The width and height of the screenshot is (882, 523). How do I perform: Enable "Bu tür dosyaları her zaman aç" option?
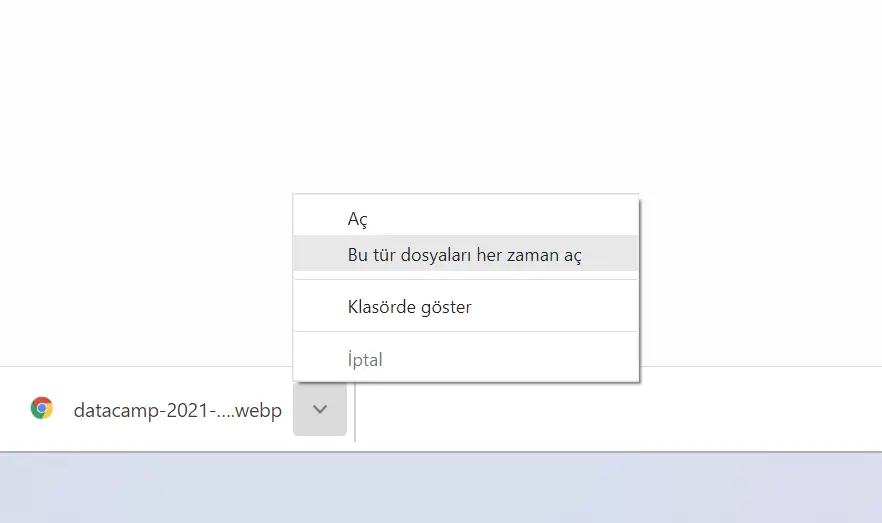click(x=466, y=254)
